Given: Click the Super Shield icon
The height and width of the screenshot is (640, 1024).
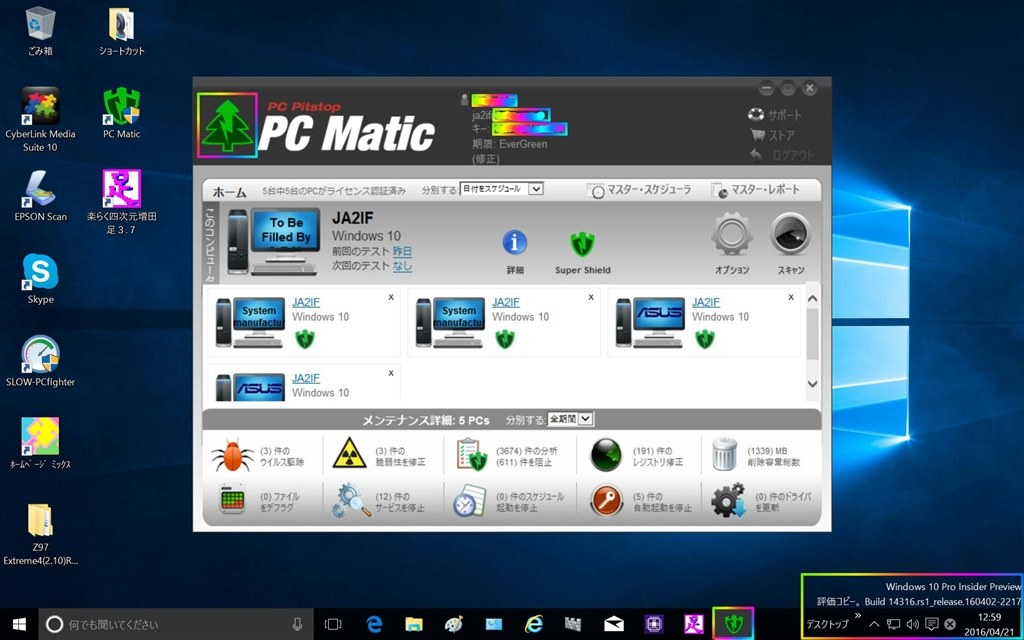Looking at the screenshot, I should coord(582,244).
